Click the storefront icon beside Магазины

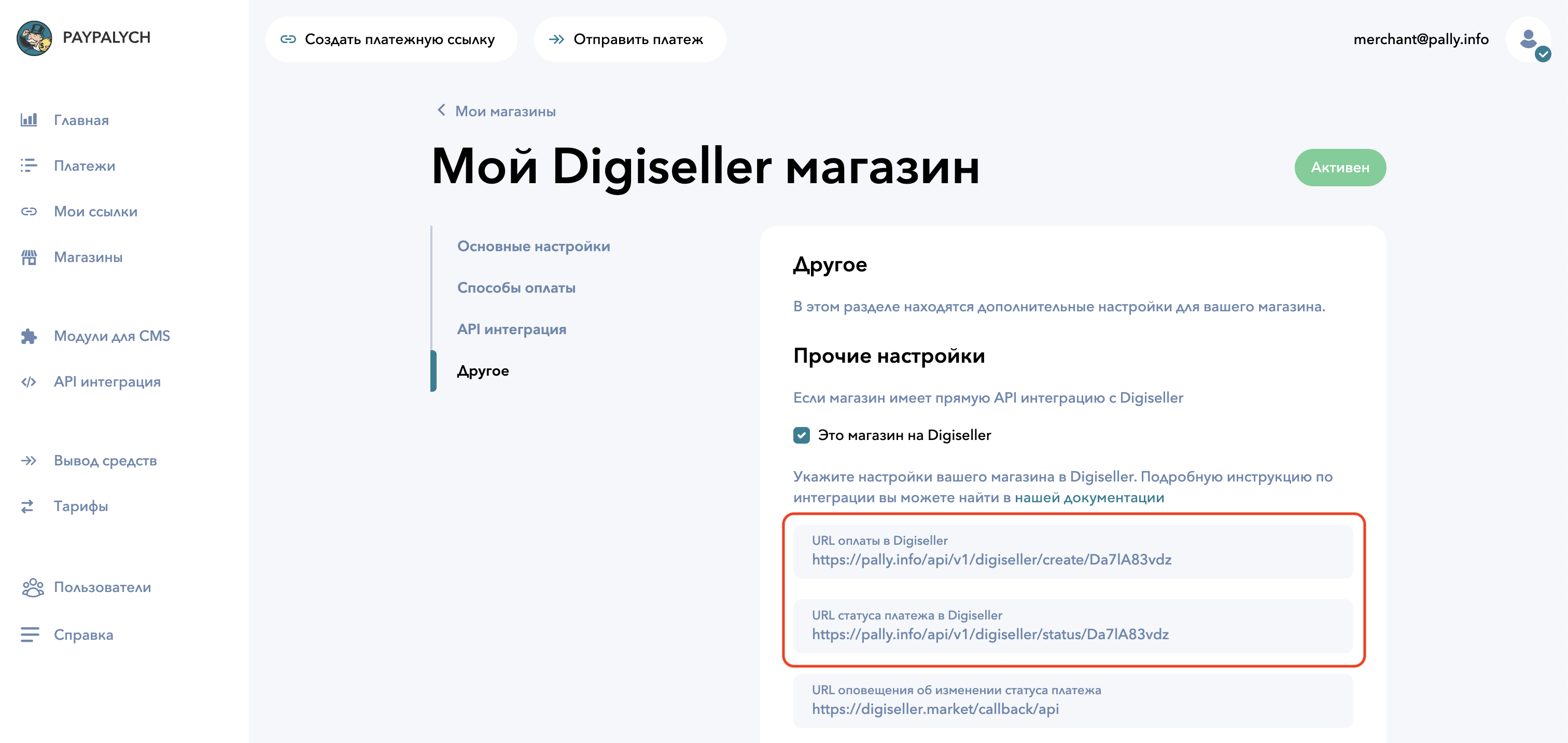pyautogui.click(x=29, y=257)
